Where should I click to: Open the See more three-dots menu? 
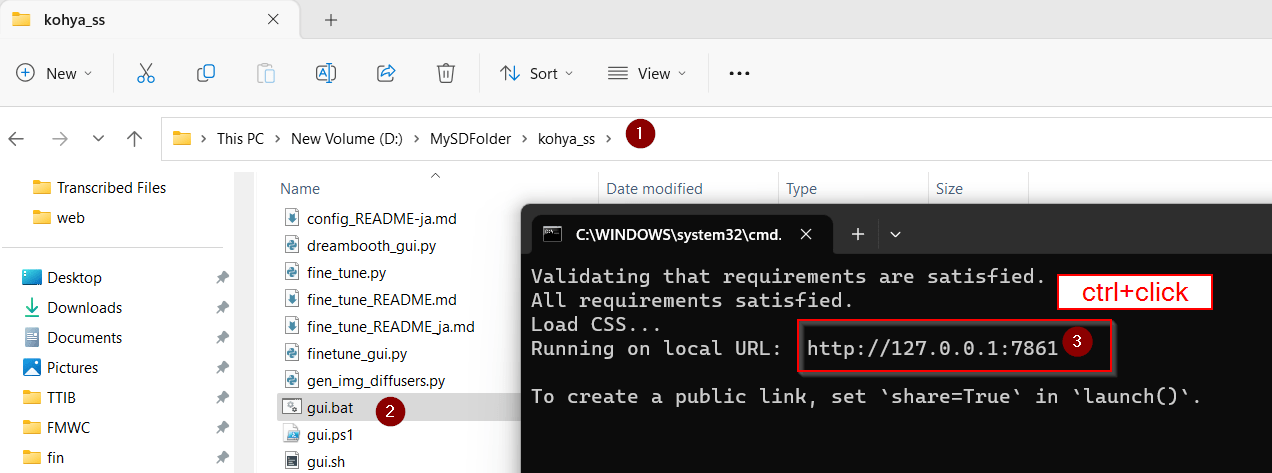click(x=739, y=73)
